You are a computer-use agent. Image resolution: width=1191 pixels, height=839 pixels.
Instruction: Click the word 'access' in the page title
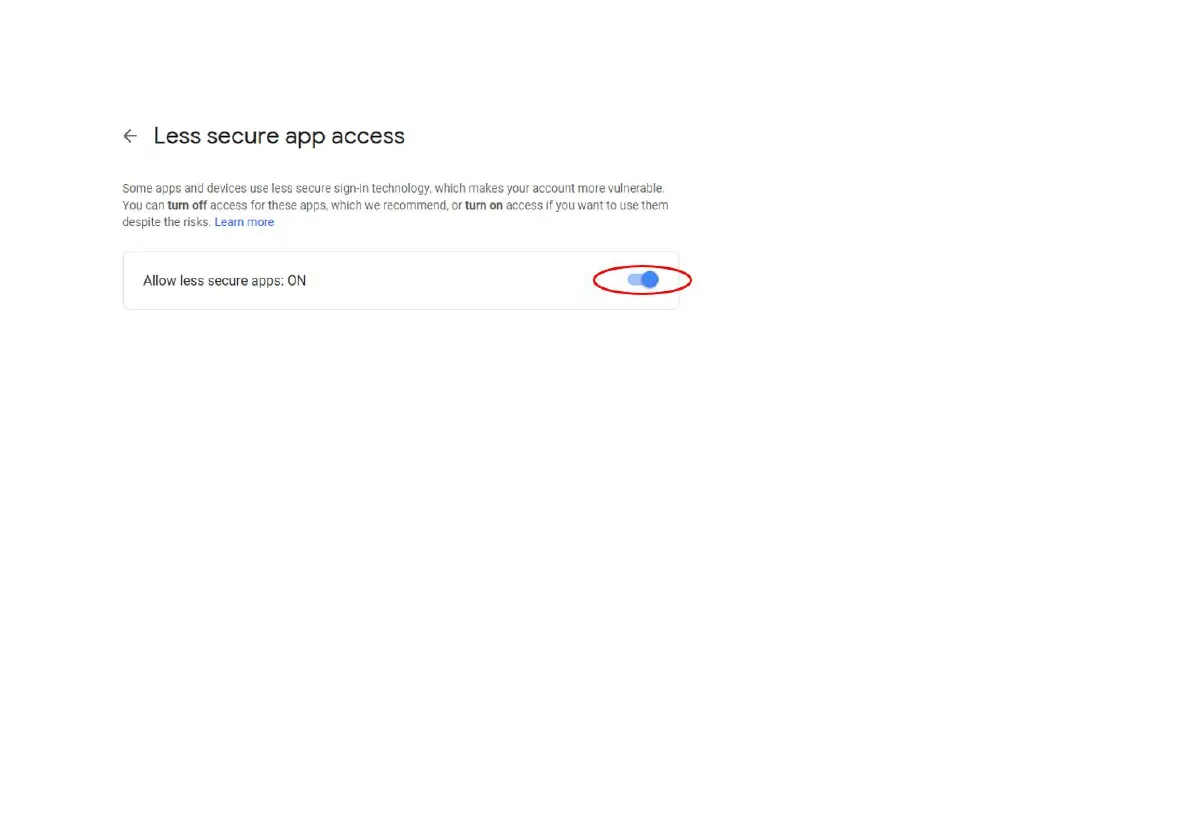pos(368,137)
